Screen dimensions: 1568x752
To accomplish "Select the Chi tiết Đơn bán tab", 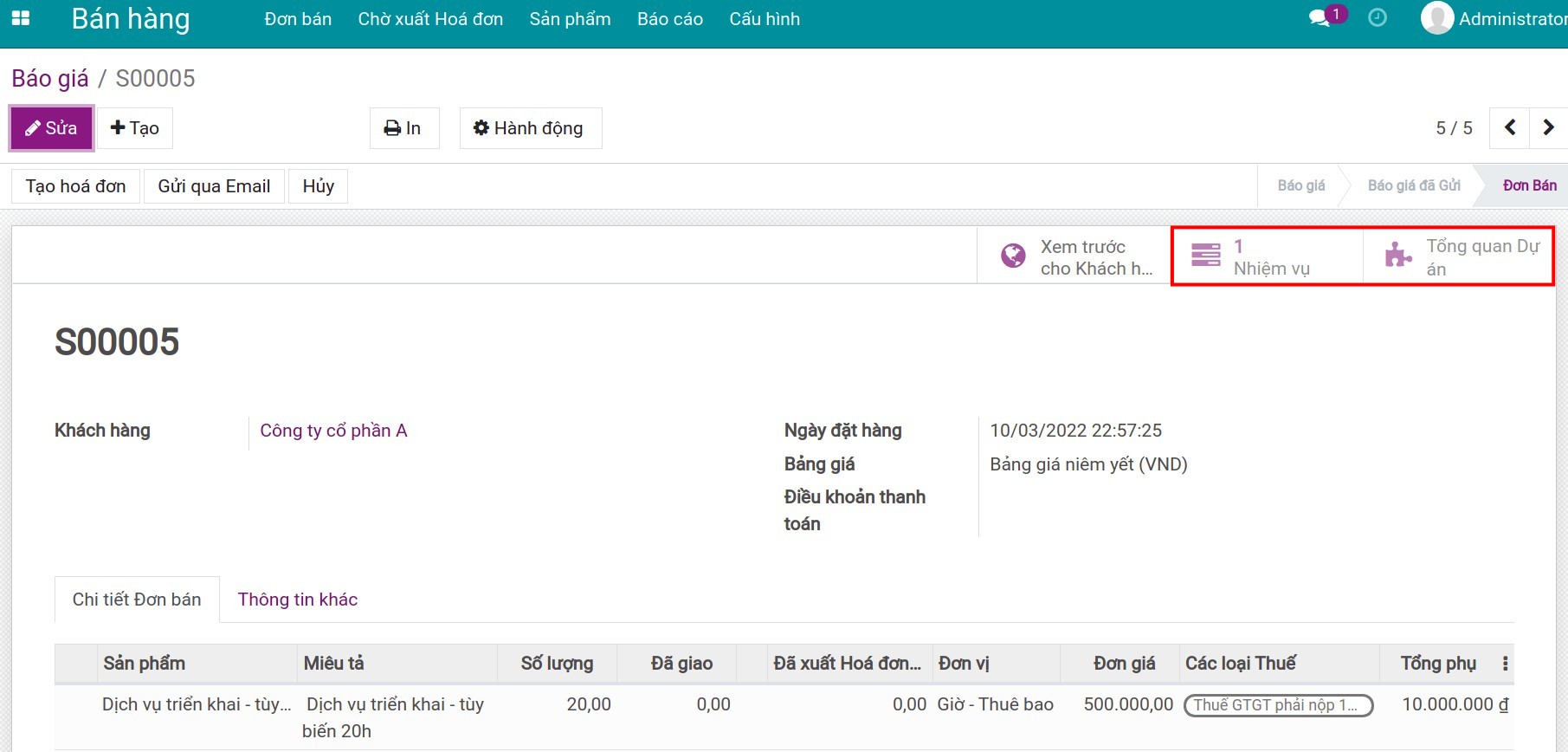I will (137, 600).
